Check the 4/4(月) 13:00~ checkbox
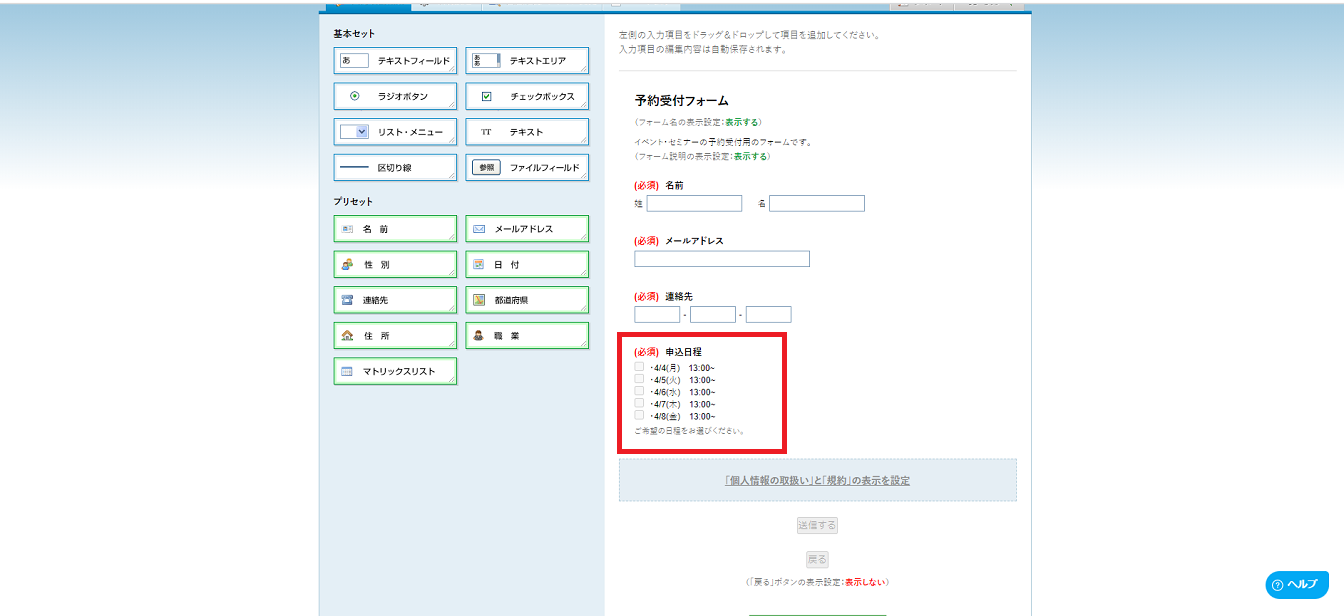Screen dimensions: 1344x616 tap(639, 367)
